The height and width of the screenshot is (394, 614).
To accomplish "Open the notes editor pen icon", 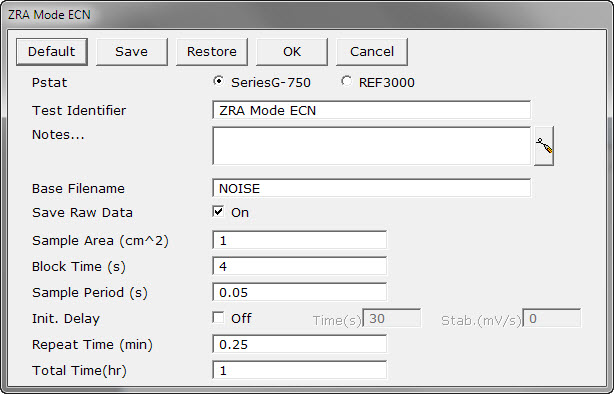I will point(544,146).
